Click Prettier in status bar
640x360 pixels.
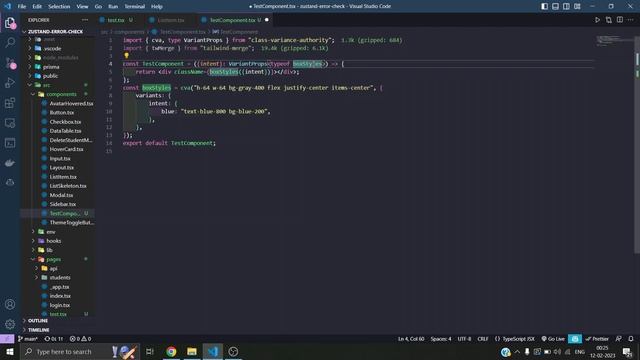597,339
